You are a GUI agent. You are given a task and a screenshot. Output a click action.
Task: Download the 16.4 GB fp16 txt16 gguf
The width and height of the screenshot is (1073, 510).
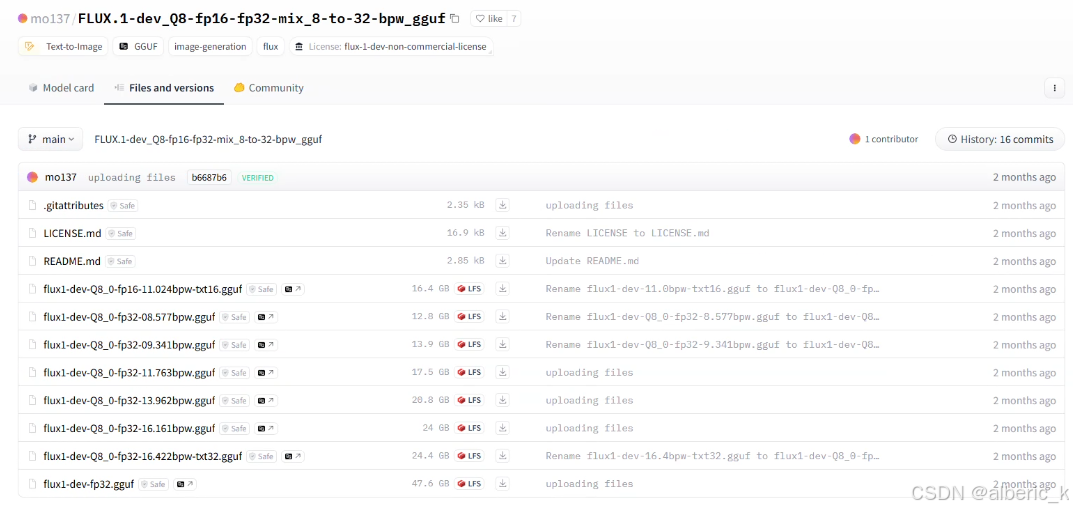[503, 289]
